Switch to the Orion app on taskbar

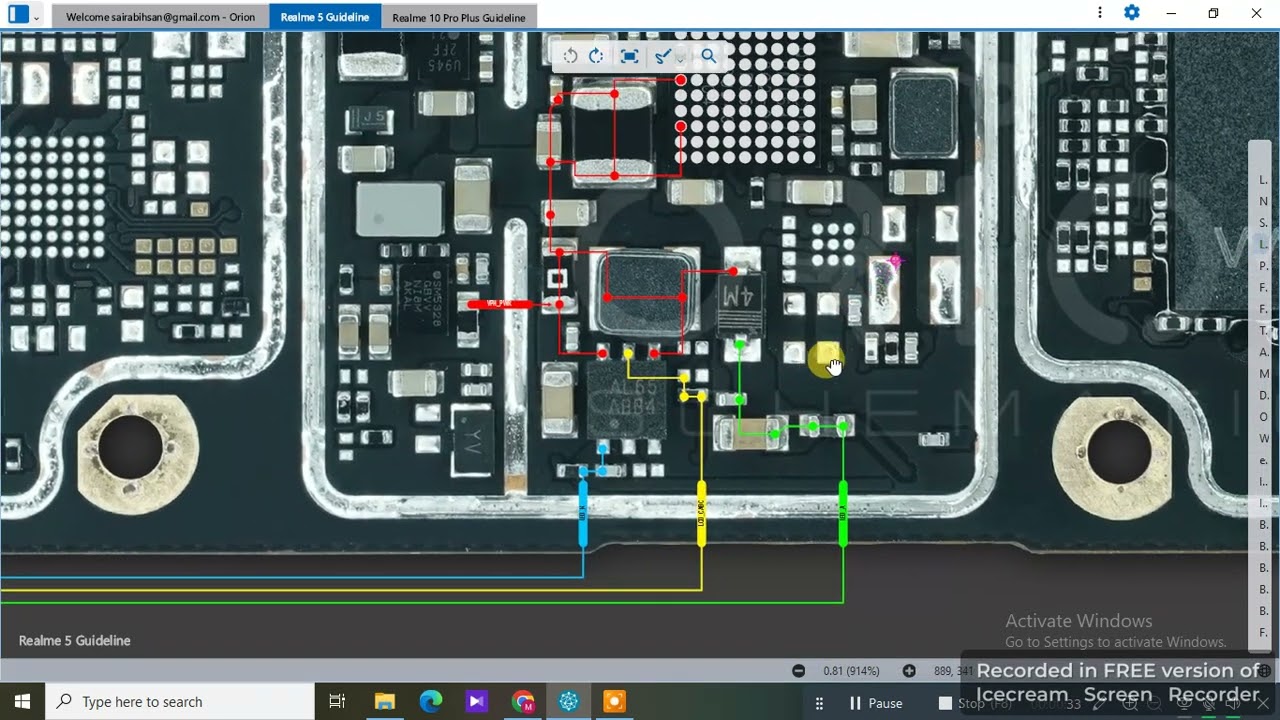(x=569, y=702)
